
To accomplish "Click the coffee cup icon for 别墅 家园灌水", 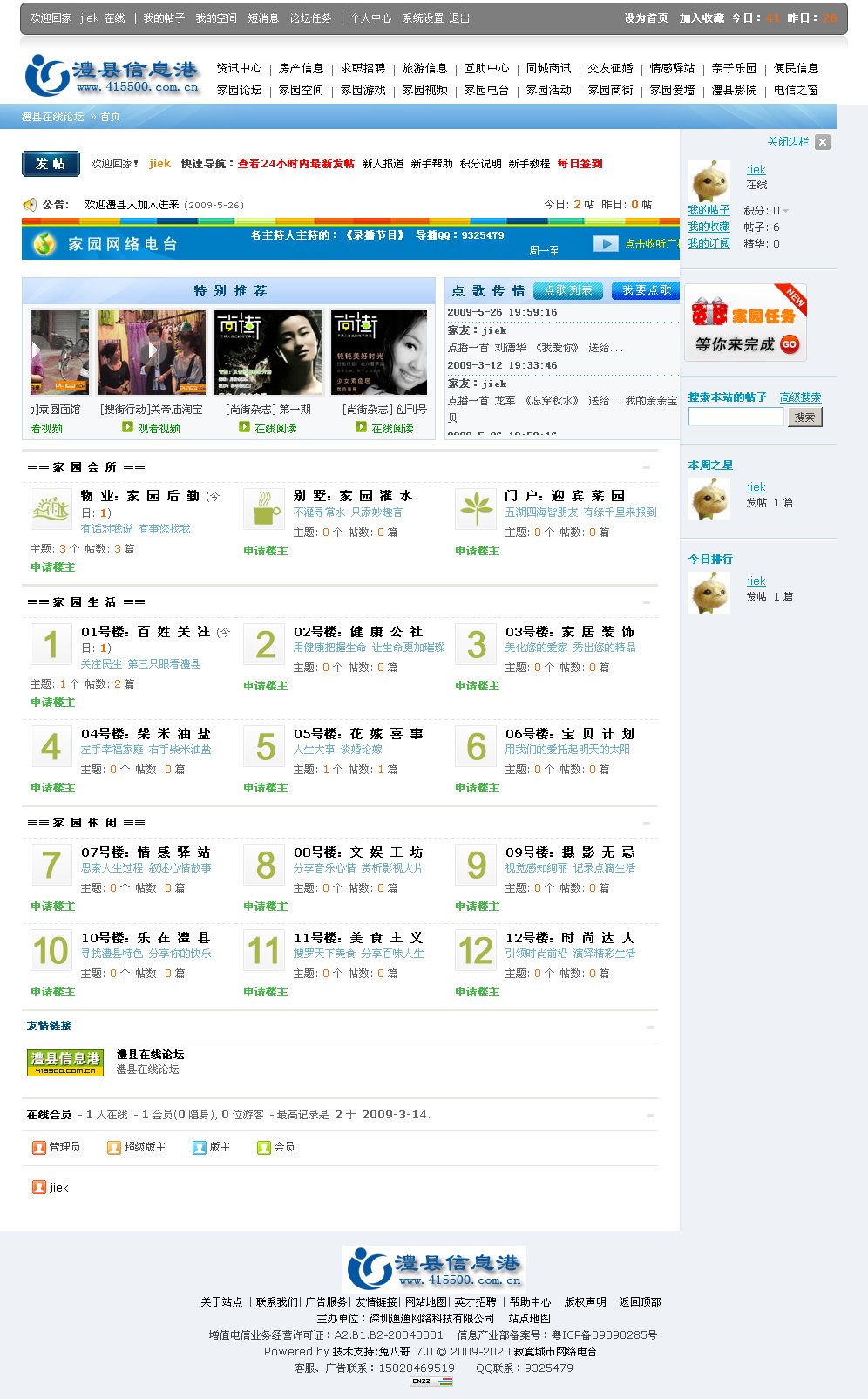I will pos(264,509).
